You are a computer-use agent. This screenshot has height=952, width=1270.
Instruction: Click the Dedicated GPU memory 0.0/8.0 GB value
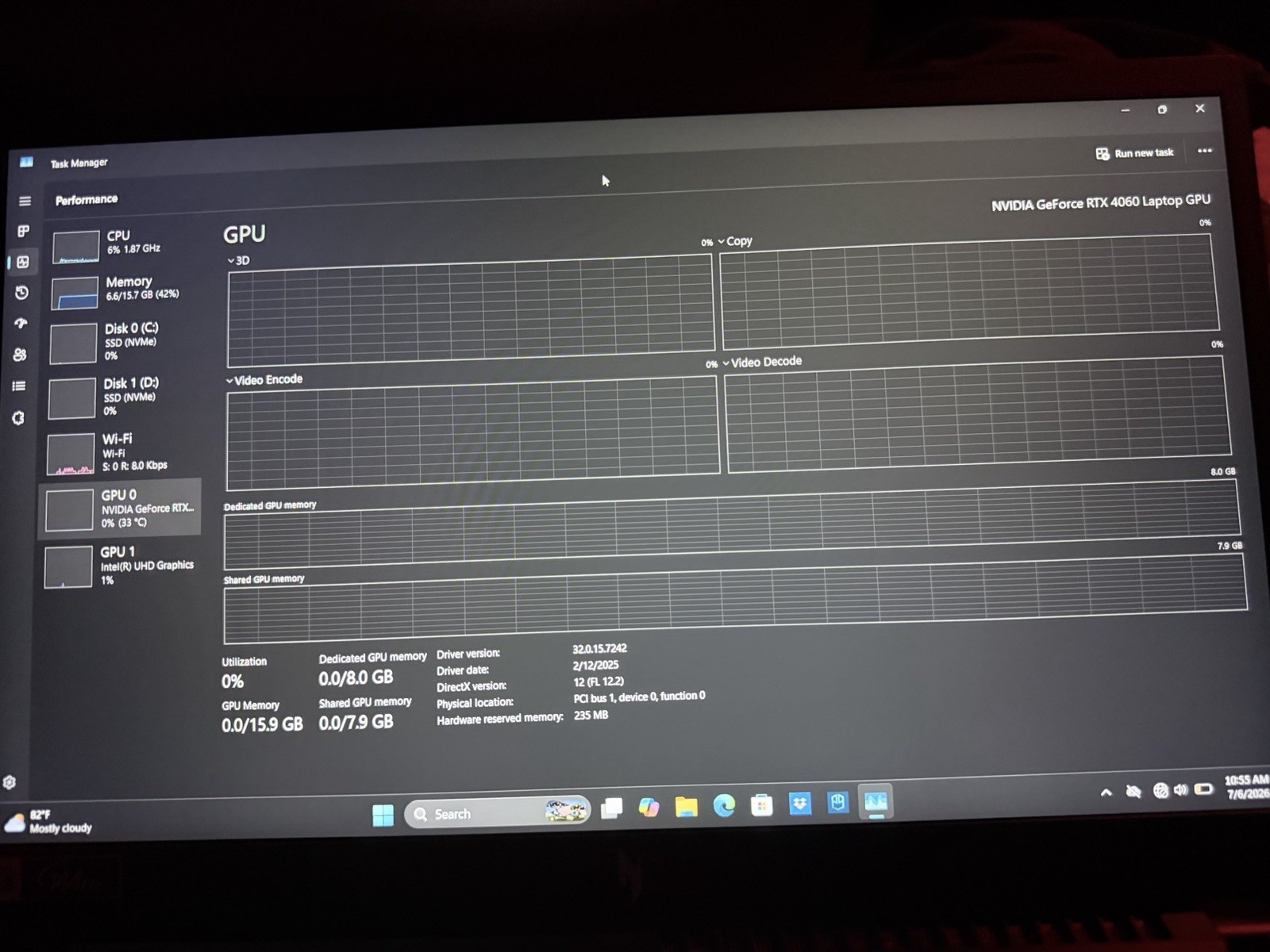coord(356,678)
